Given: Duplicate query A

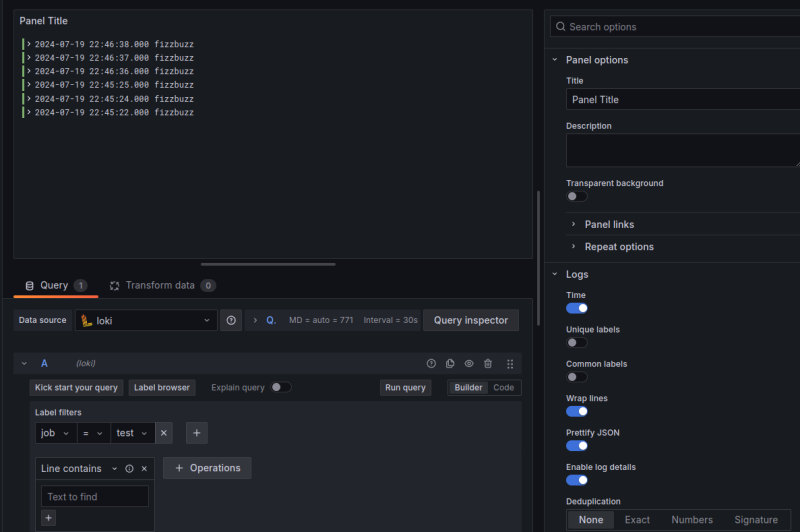Looking at the screenshot, I should coord(450,364).
